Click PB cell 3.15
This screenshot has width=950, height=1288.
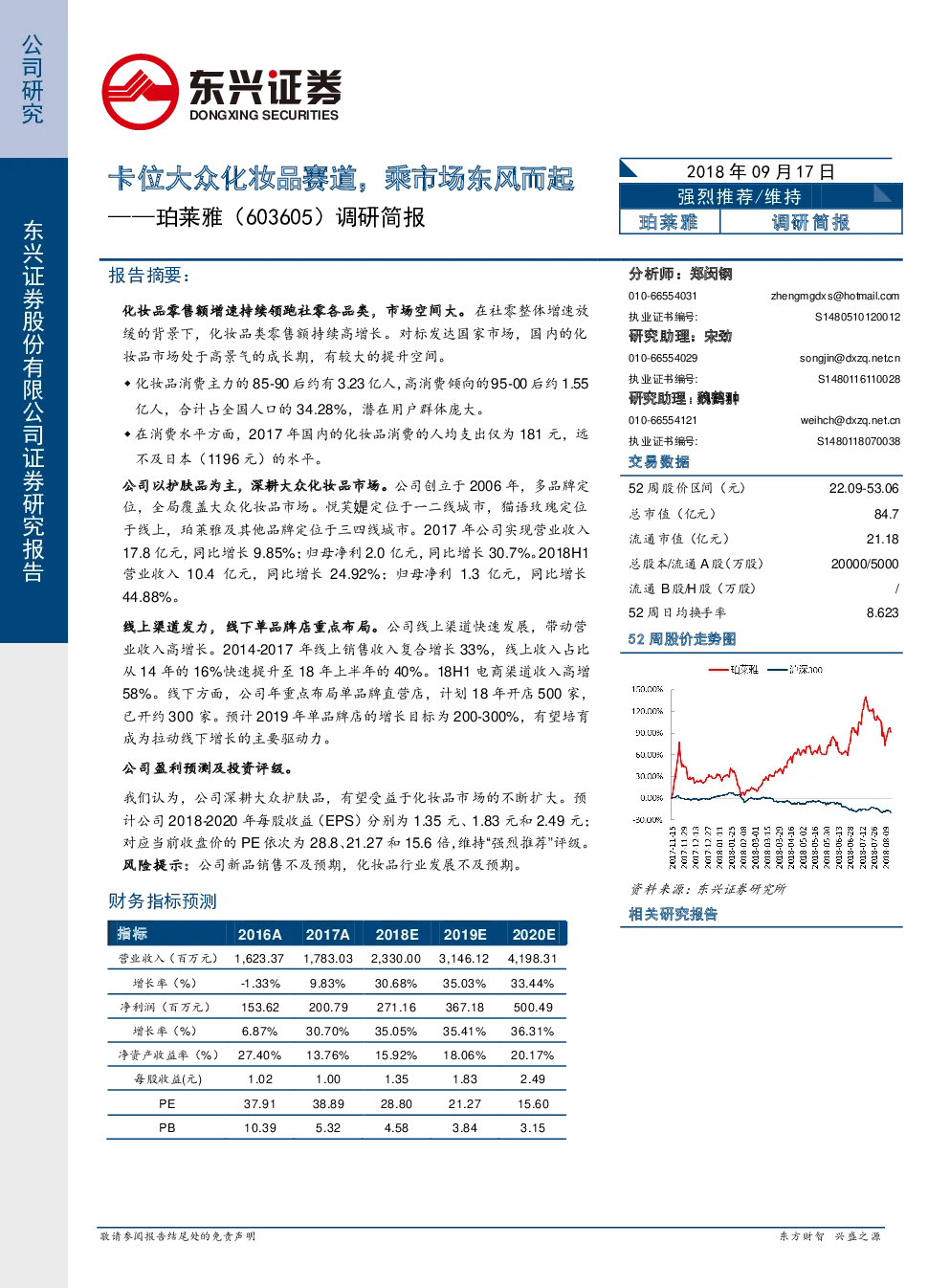[x=533, y=1127]
